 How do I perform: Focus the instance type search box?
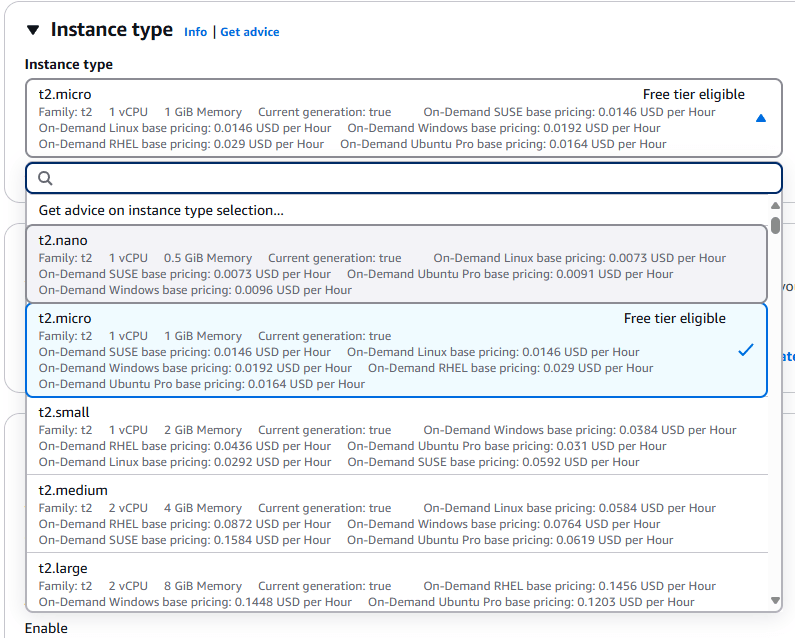[404, 178]
